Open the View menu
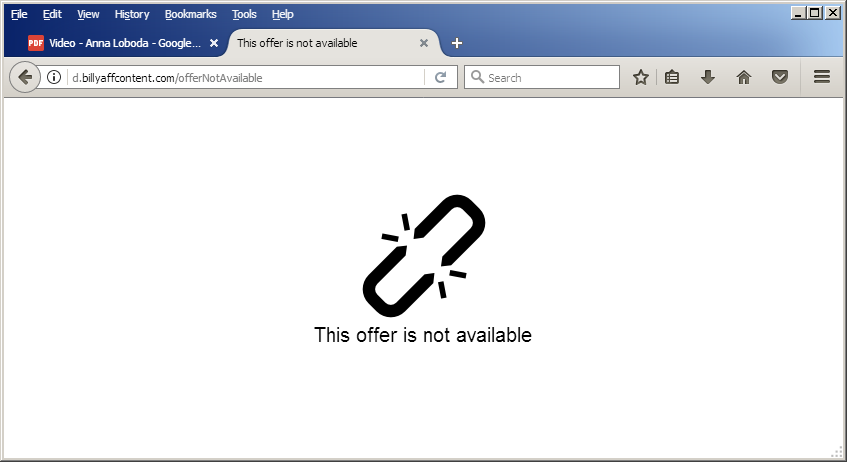Screen dimensions: 847x462 [88, 14]
